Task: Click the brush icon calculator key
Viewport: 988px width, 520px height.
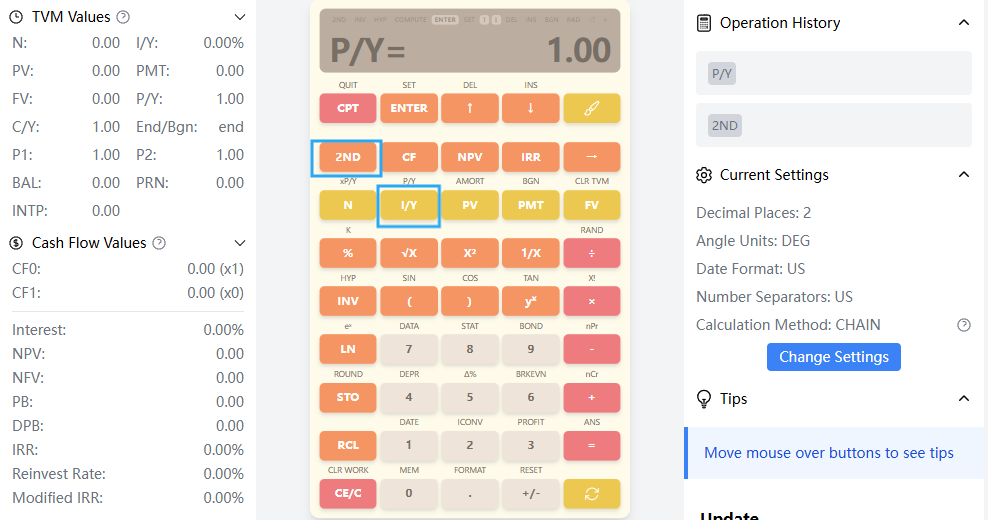Action: point(591,108)
